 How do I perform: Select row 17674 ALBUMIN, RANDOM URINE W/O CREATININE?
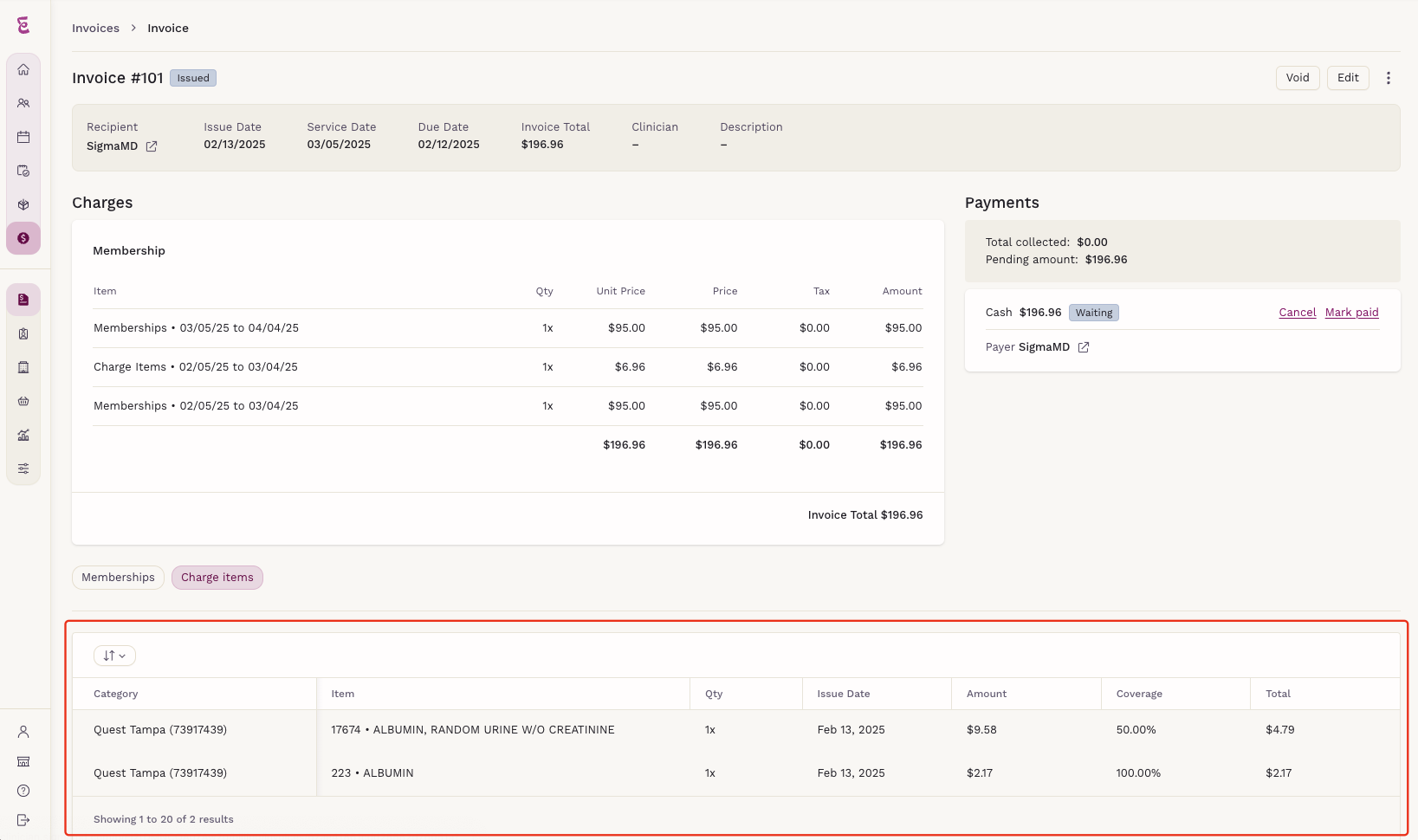tap(736, 730)
